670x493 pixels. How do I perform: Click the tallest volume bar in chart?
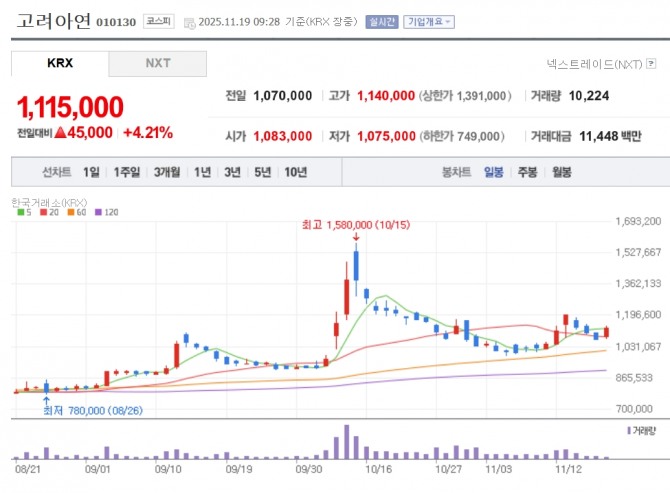click(347, 442)
